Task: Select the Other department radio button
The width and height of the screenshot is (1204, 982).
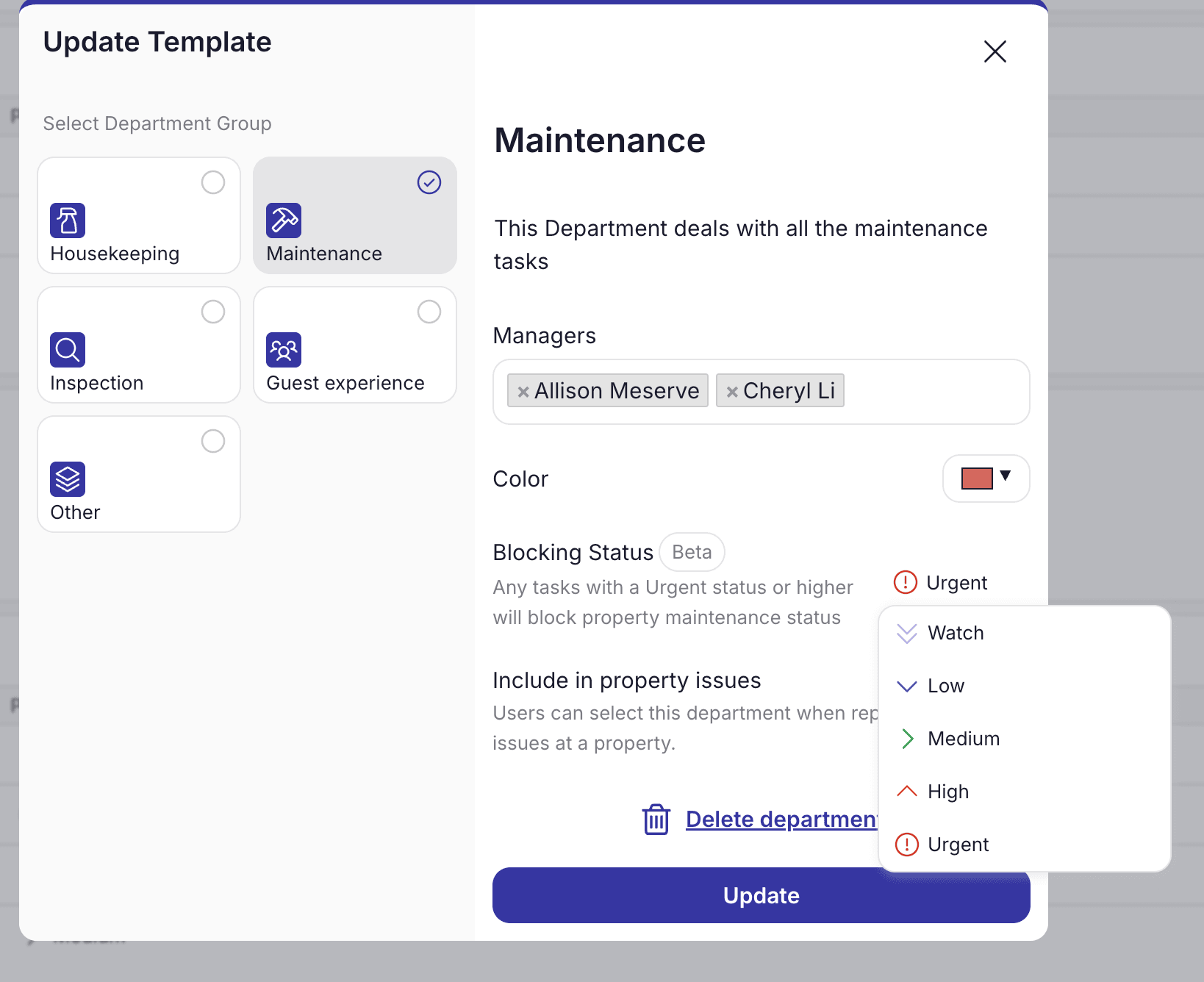Action: click(x=213, y=441)
